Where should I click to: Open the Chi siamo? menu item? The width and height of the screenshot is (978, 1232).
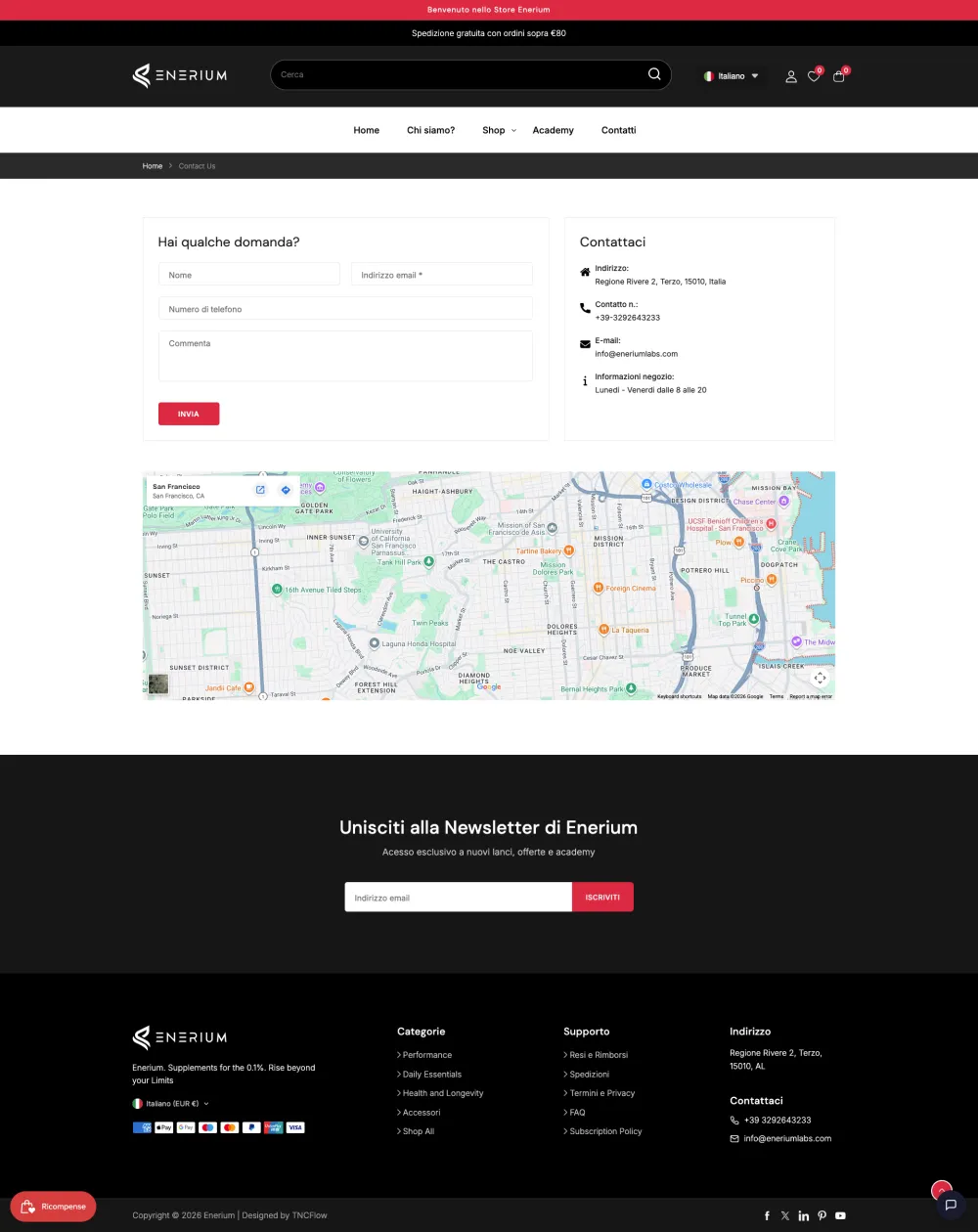pos(431,130)
